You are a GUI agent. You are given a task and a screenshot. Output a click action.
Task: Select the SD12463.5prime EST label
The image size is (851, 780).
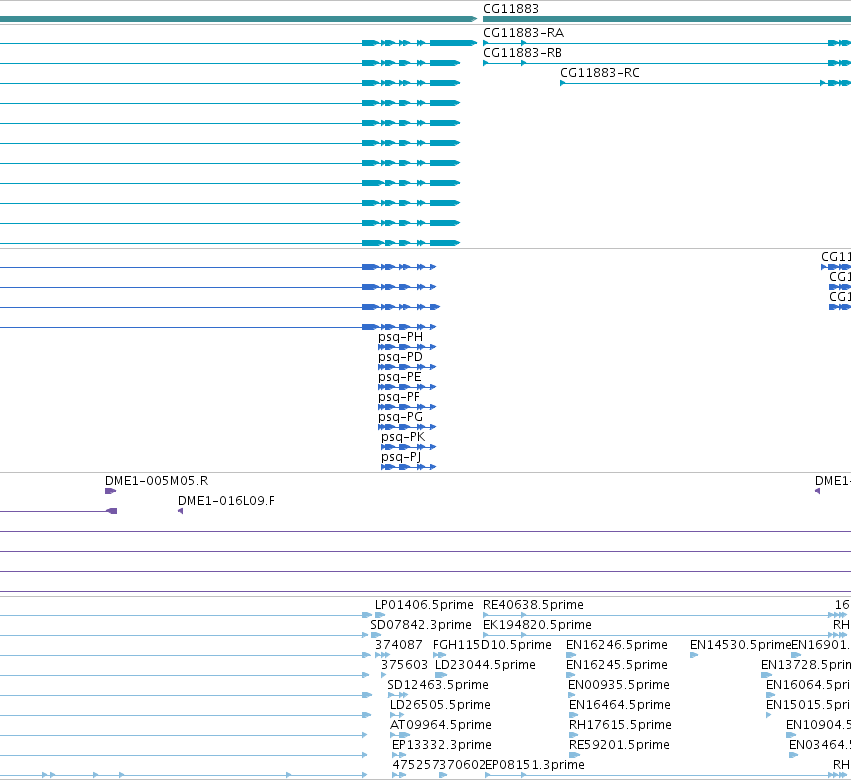pos(438,685)
